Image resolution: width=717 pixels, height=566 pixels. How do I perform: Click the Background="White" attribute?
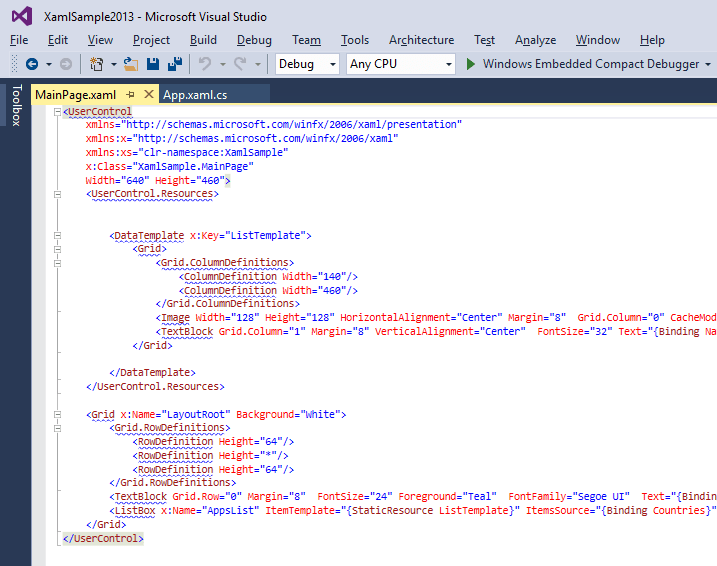pyautogui.click(x=288, y=415)
